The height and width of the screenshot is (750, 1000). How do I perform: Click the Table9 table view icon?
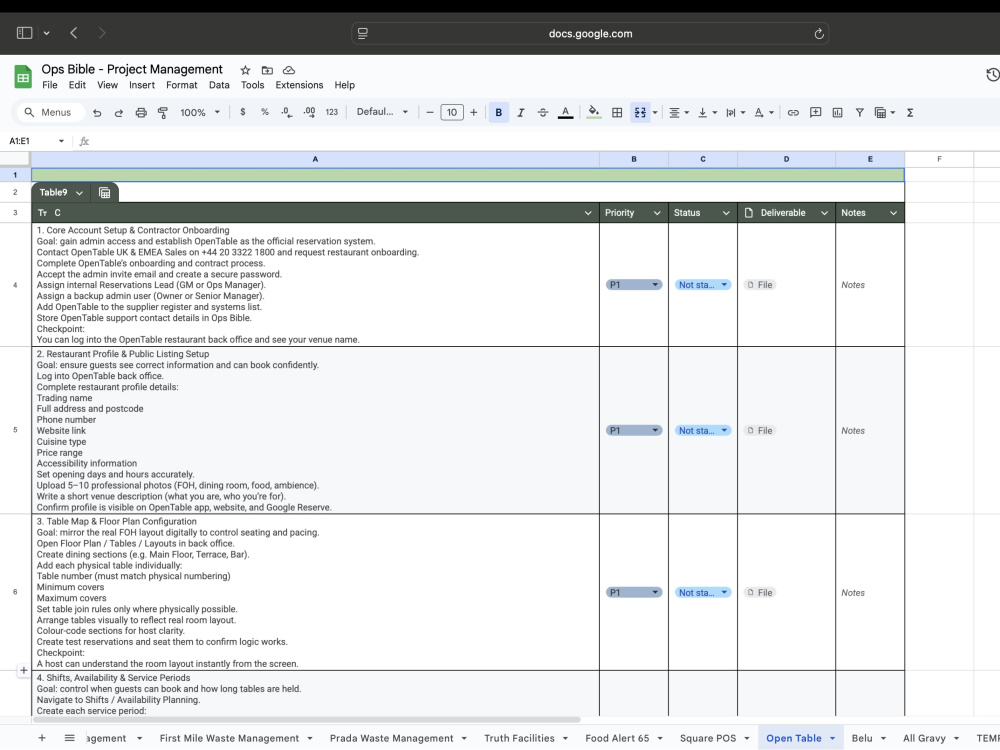pos(105,193)
